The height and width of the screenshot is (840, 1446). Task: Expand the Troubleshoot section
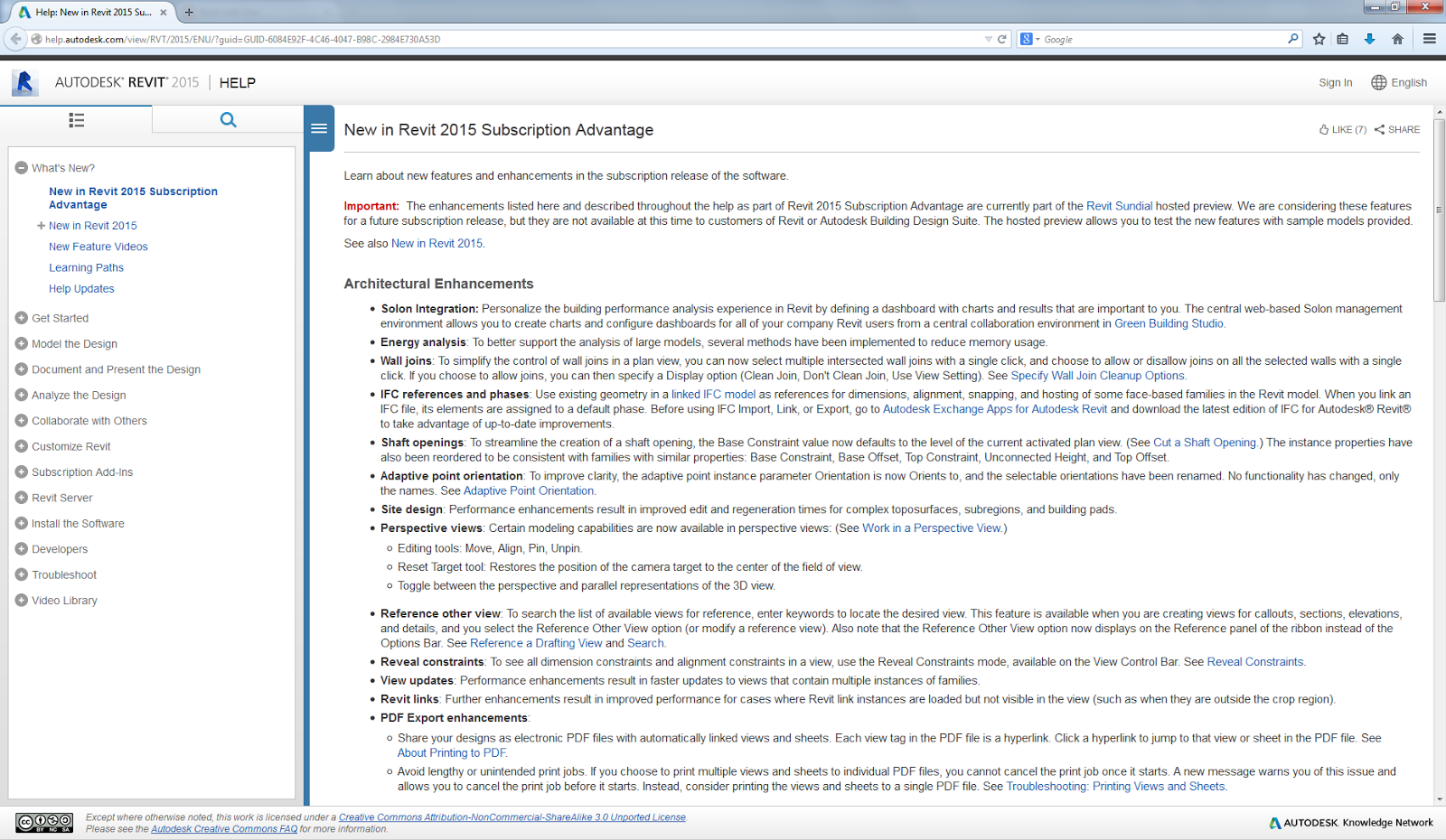pos(22,574)
